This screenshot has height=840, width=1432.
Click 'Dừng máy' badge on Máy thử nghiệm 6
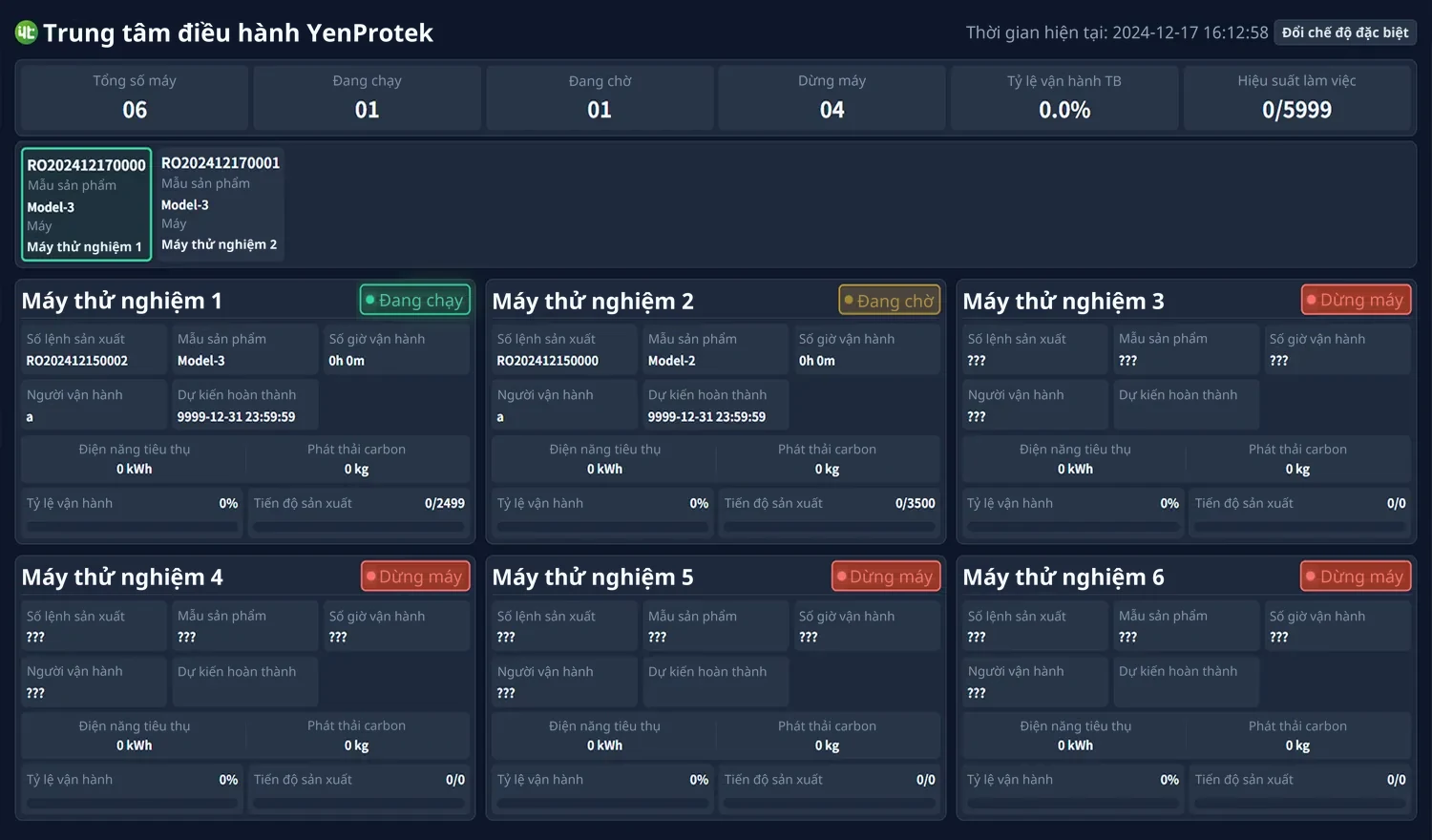[1356, 577]
